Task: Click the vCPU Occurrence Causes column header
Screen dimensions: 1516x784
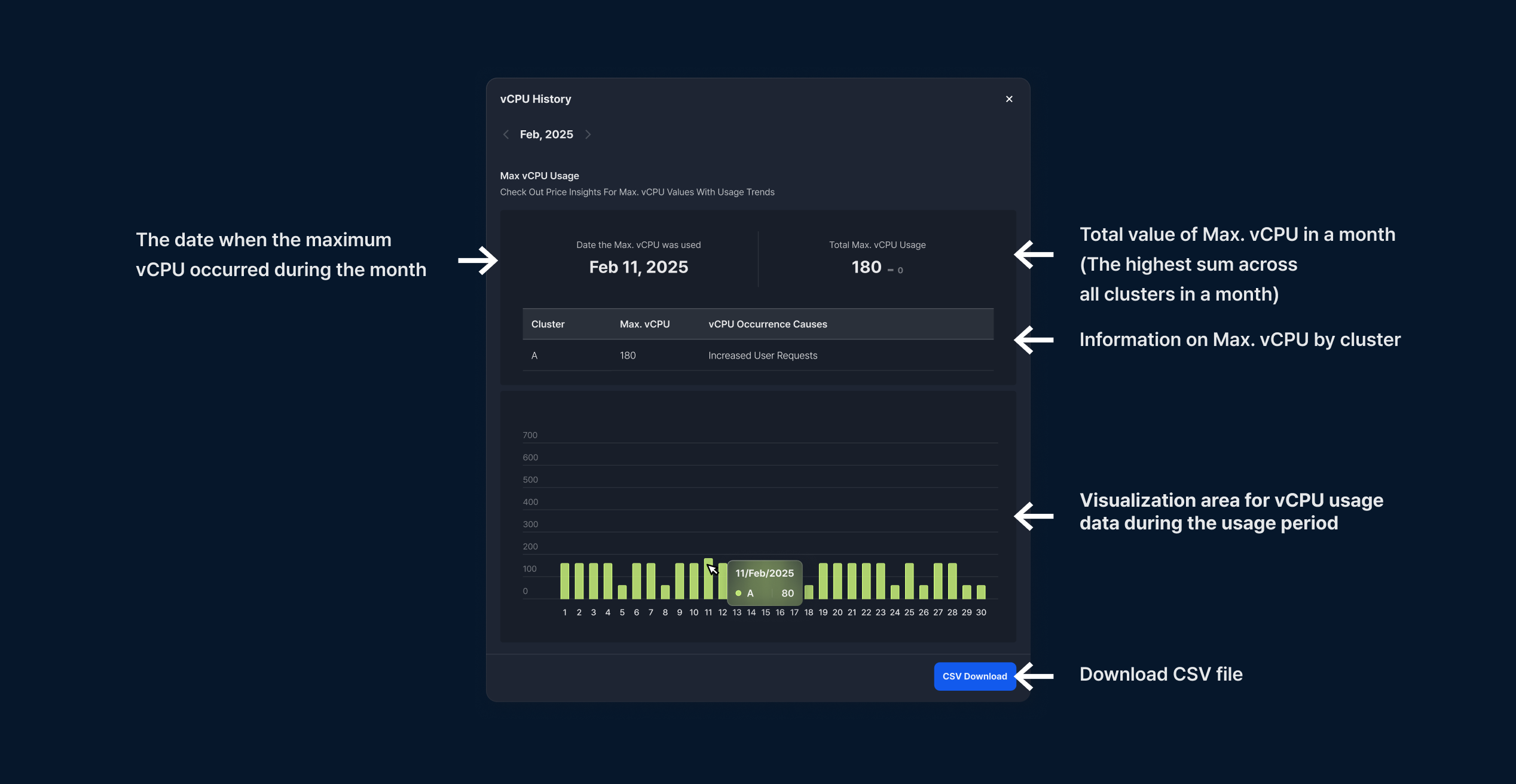Action: pyautogui.click(x=768, y=324)
